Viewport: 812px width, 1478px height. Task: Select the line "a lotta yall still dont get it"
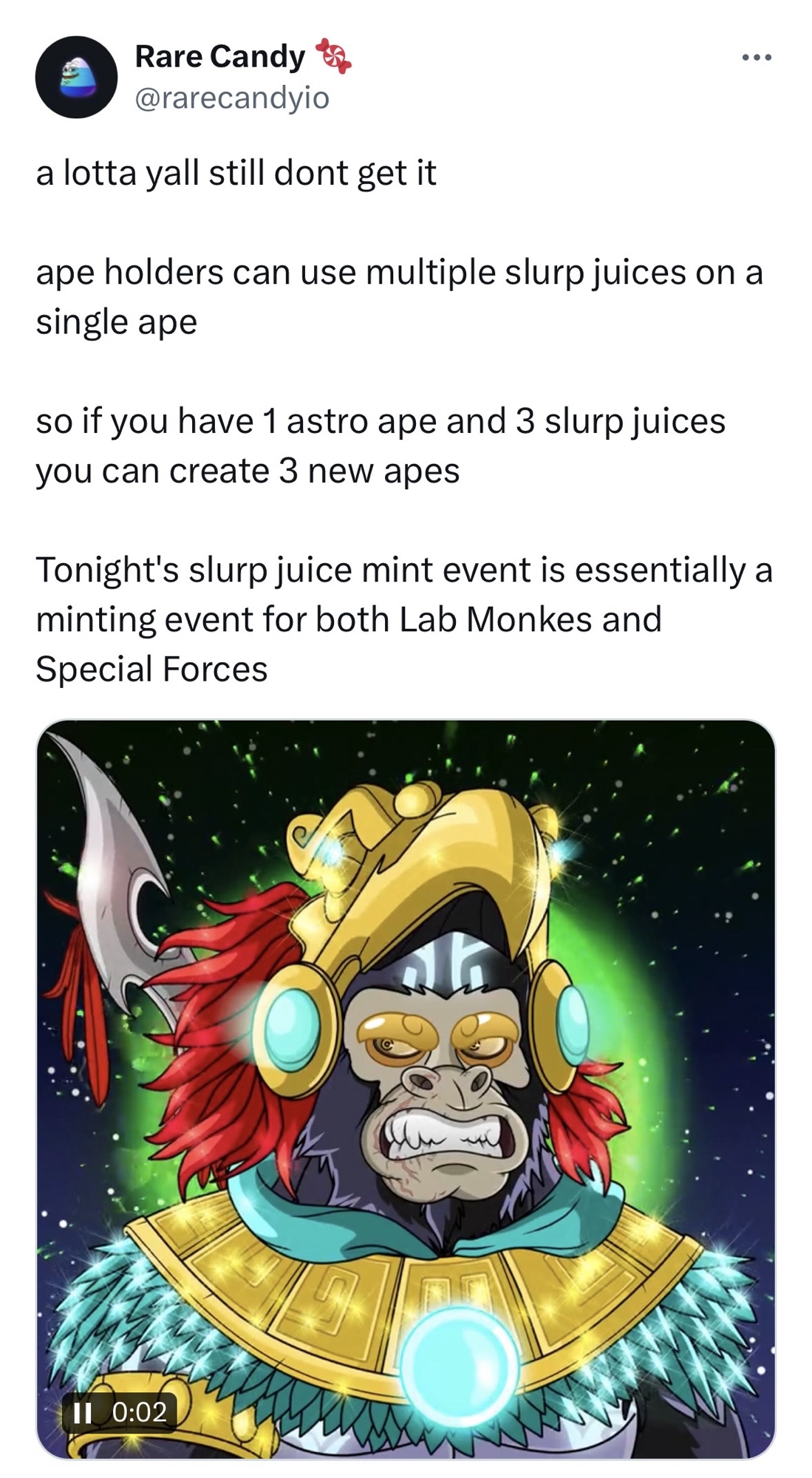coord(236,173)
